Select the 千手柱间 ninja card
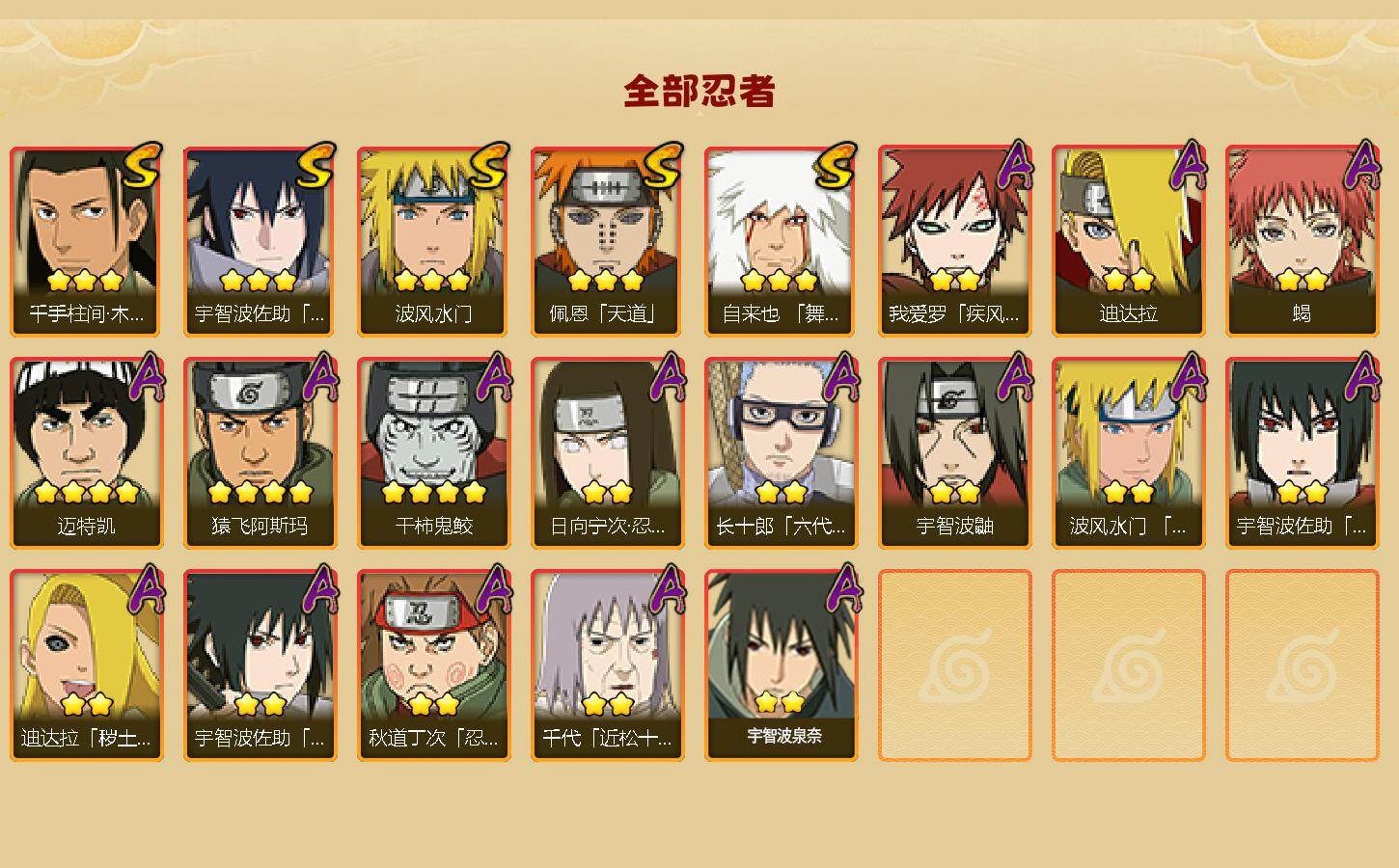 [87, 241]
